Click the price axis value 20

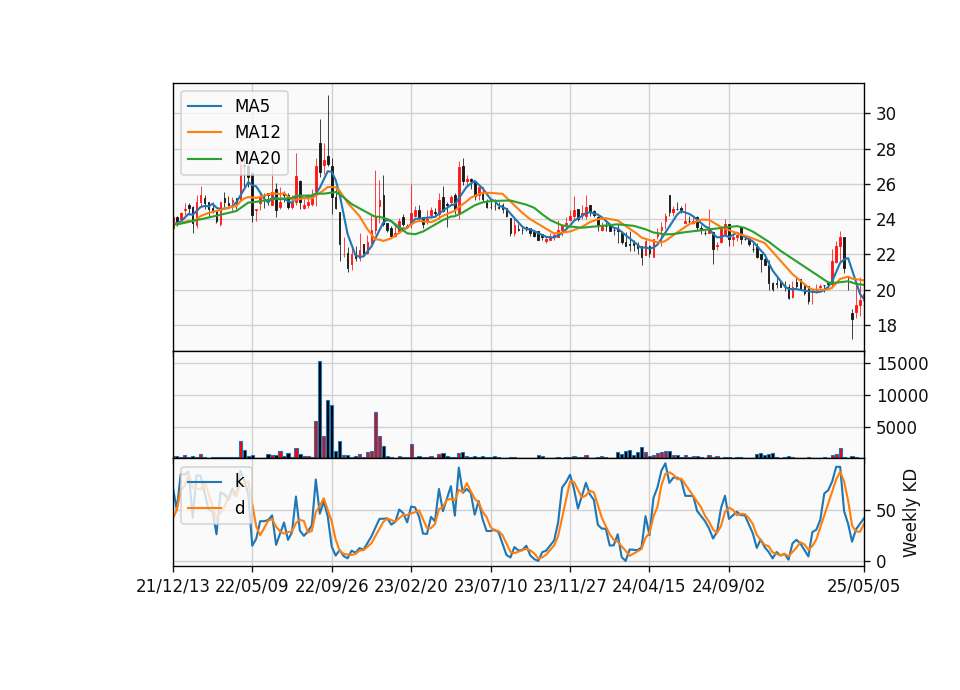tap(886, 291)
